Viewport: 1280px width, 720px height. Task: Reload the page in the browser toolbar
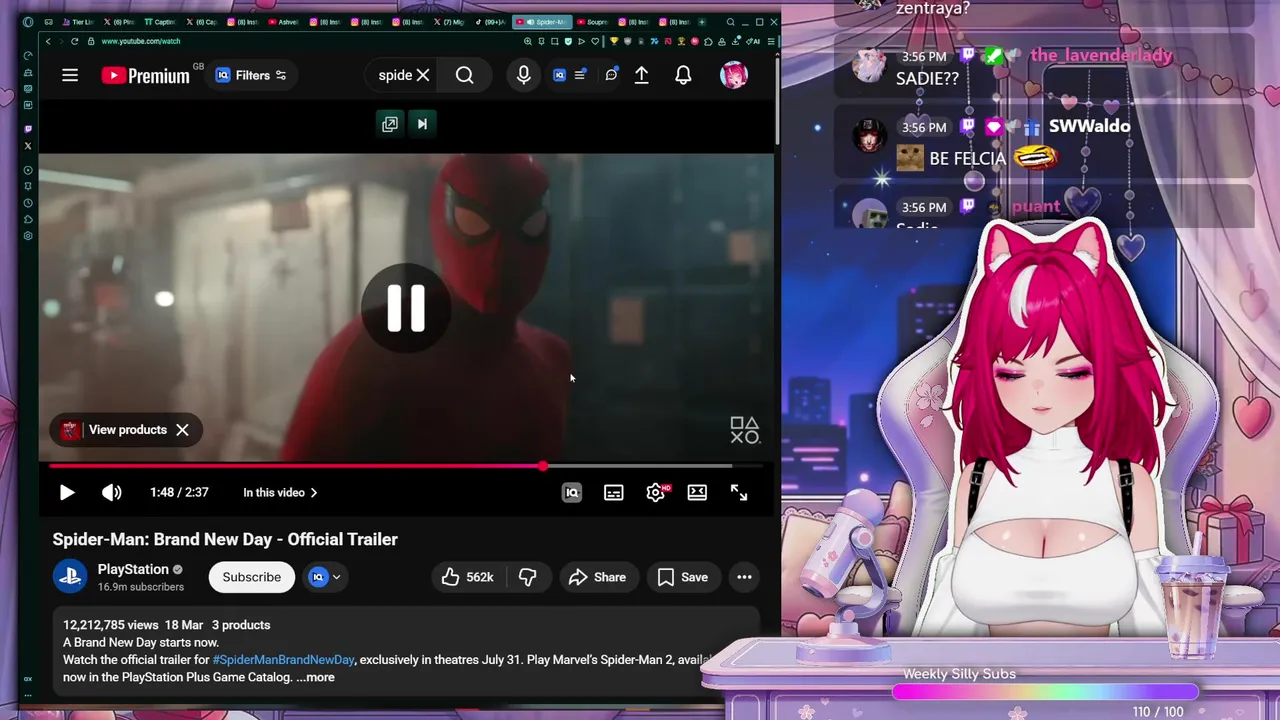pos(74,41)
